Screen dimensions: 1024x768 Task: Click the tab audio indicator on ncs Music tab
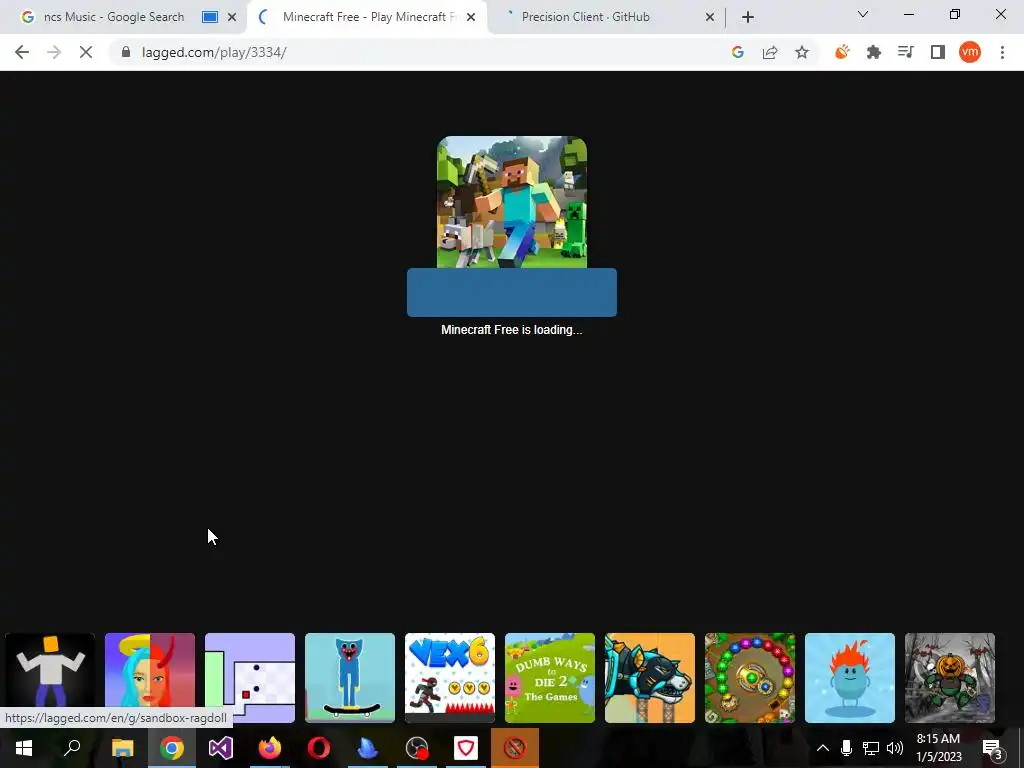point(210,17)
